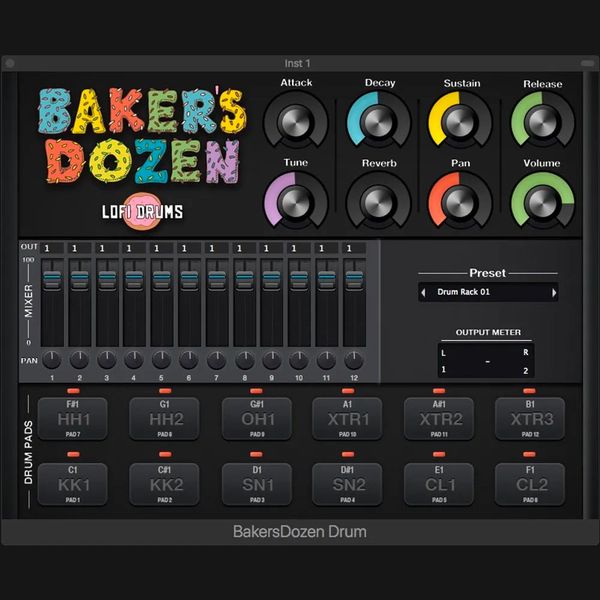The width and height of the screenshot is (600, 600).
Task: Click channel 5 pan knob
Action: tap(161, 360)
